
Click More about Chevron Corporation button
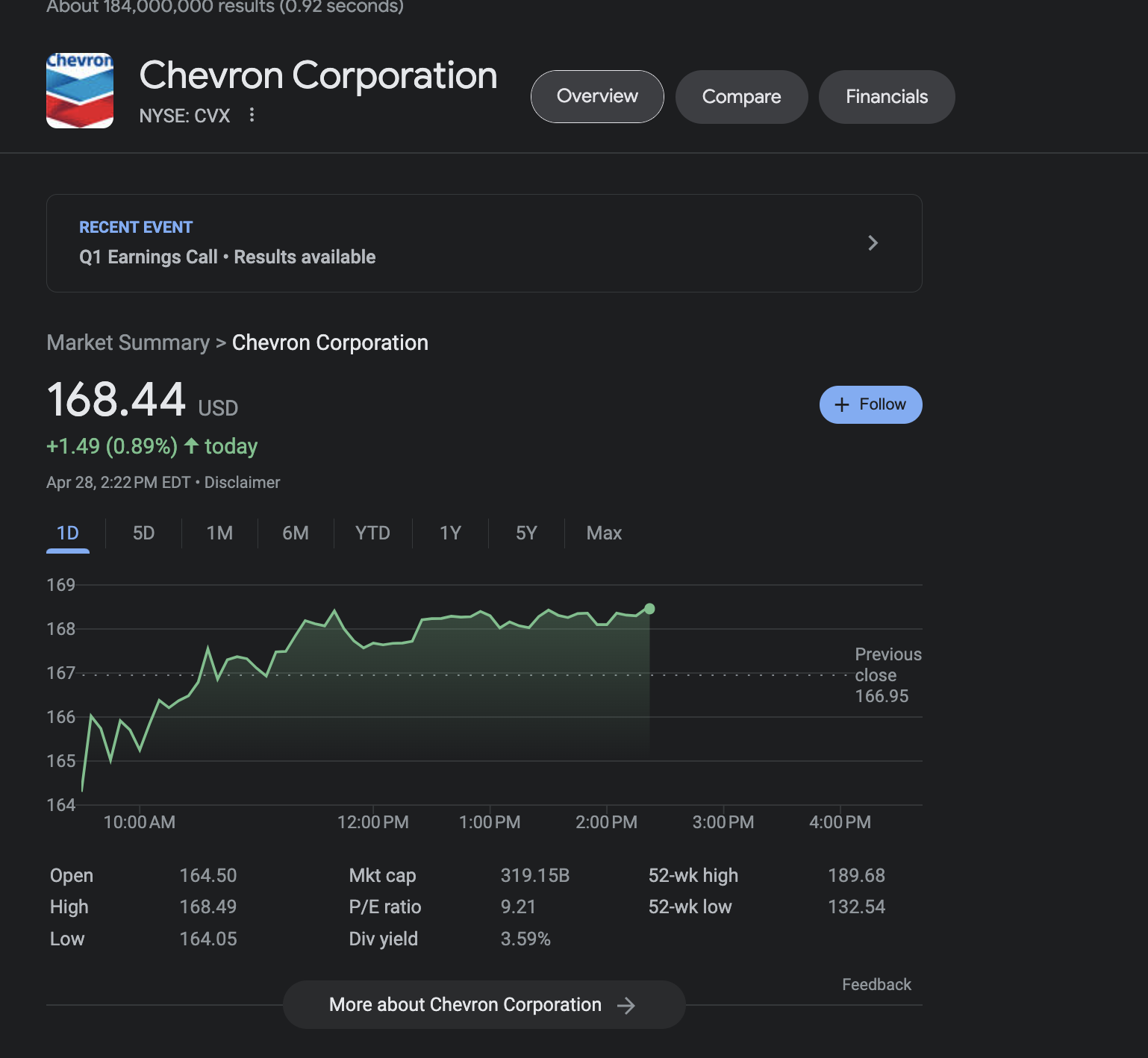tap(465, 1005)
